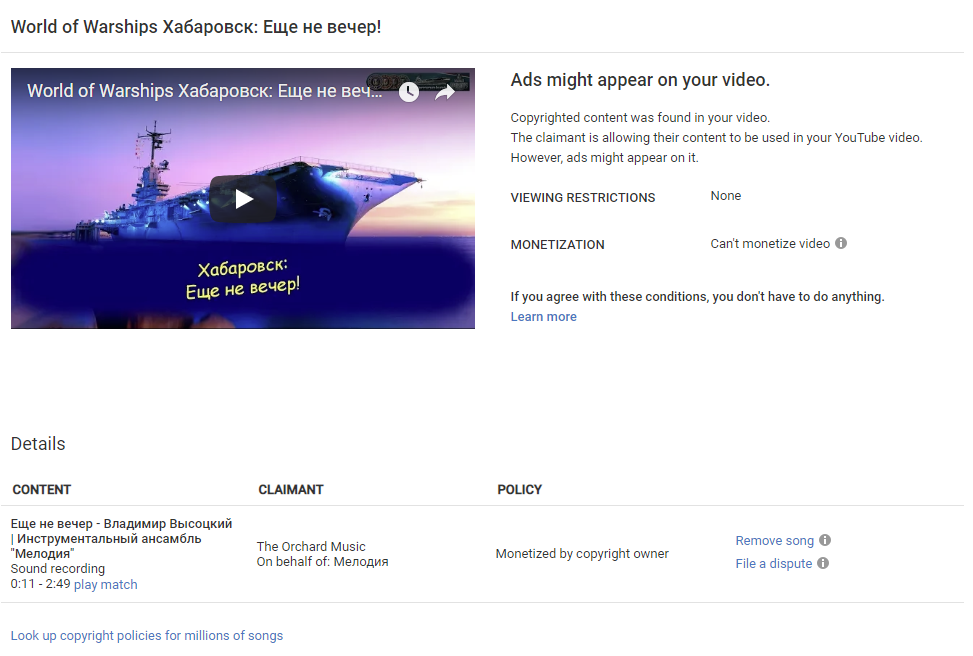Screen dimensions: 973x656
Task: Start File a dispute
Action: click(x=773, y=564)
